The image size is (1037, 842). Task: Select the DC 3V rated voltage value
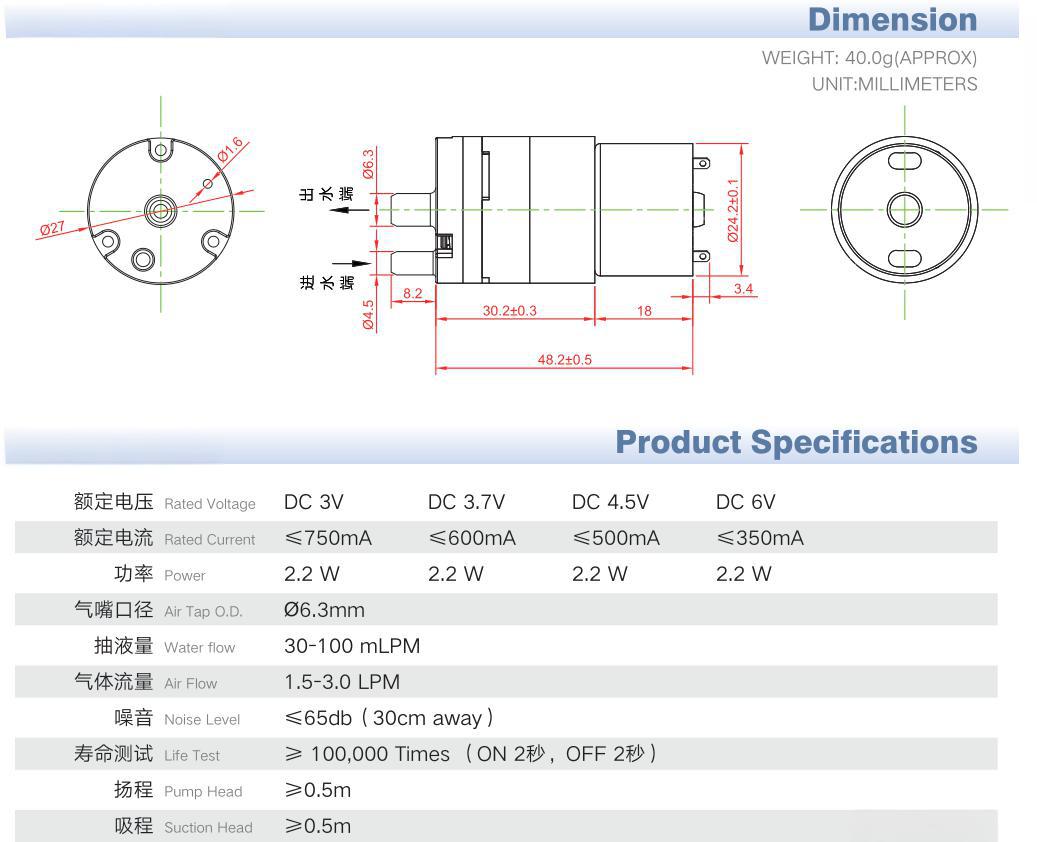pyautogui.click(x=314, y=502)
